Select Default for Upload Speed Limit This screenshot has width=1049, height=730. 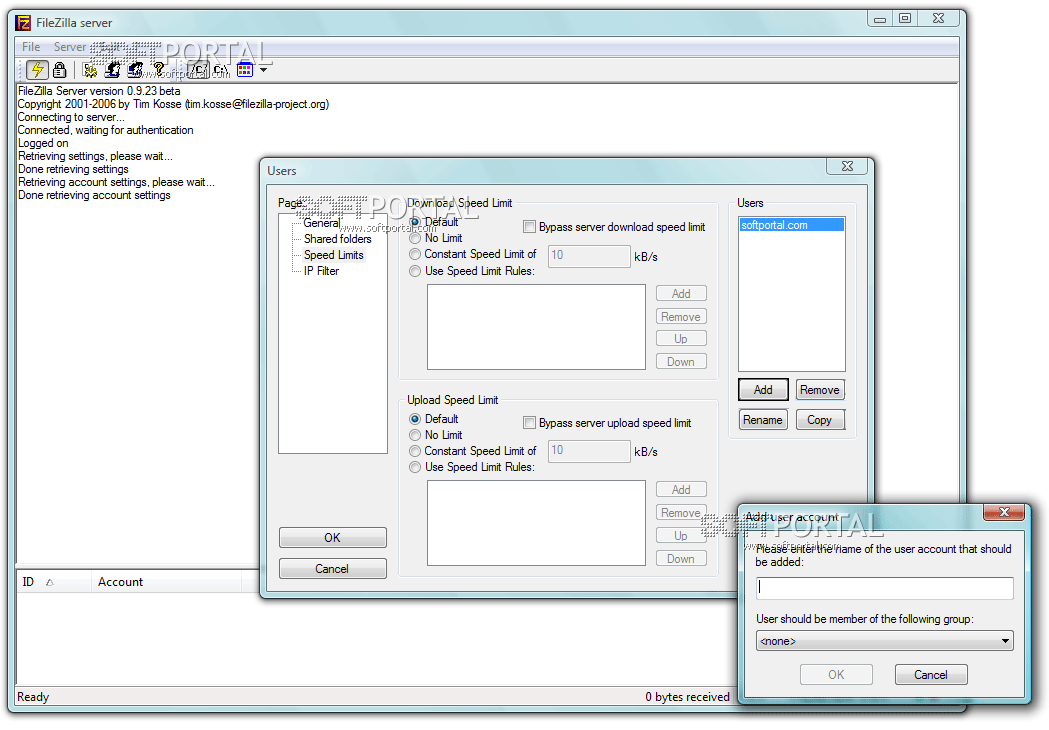click(415, 419)
